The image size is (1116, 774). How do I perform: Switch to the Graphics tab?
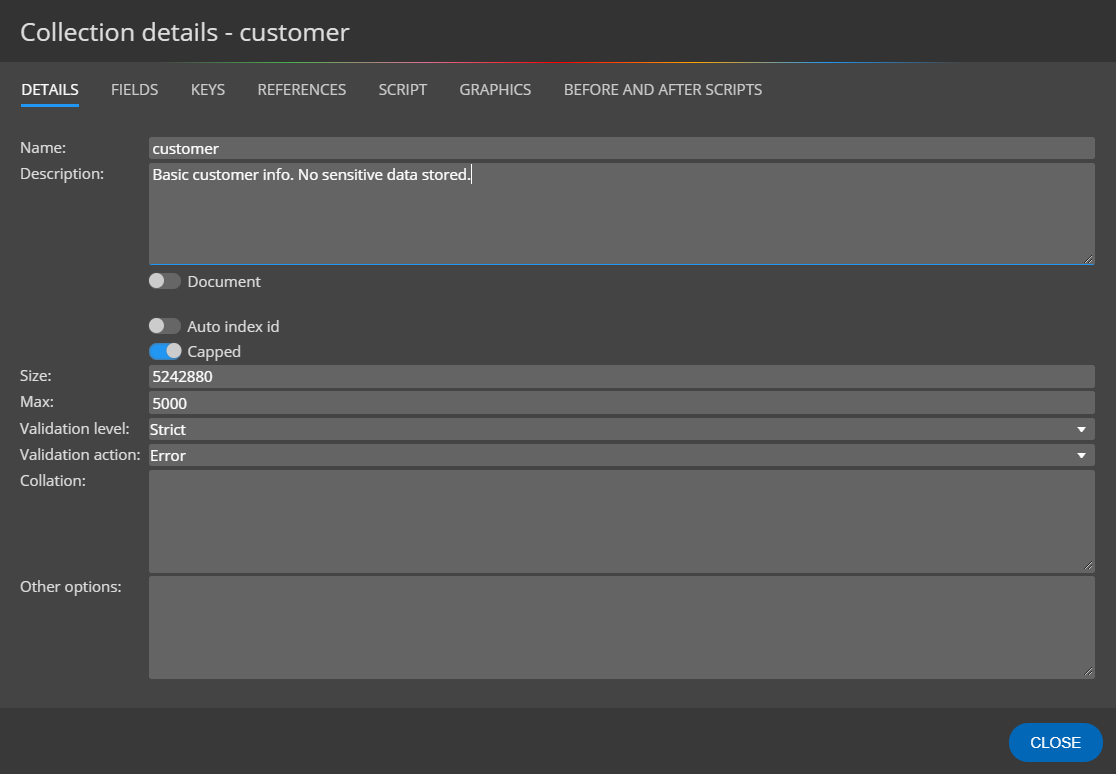click(495, 90)
